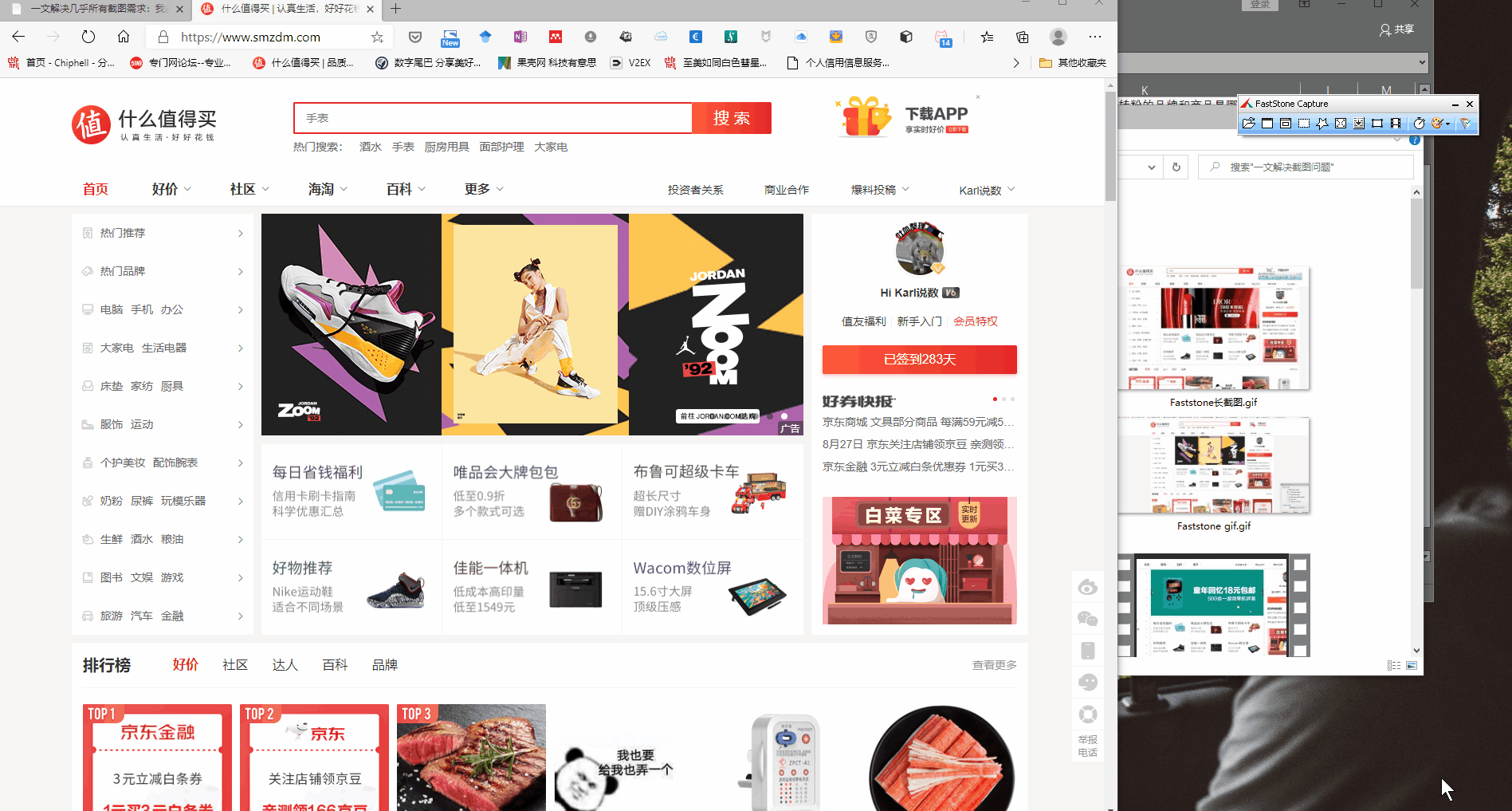
Task: Open Jordan Zoom 92 banner ad
Action: click(x=532, y=325)
